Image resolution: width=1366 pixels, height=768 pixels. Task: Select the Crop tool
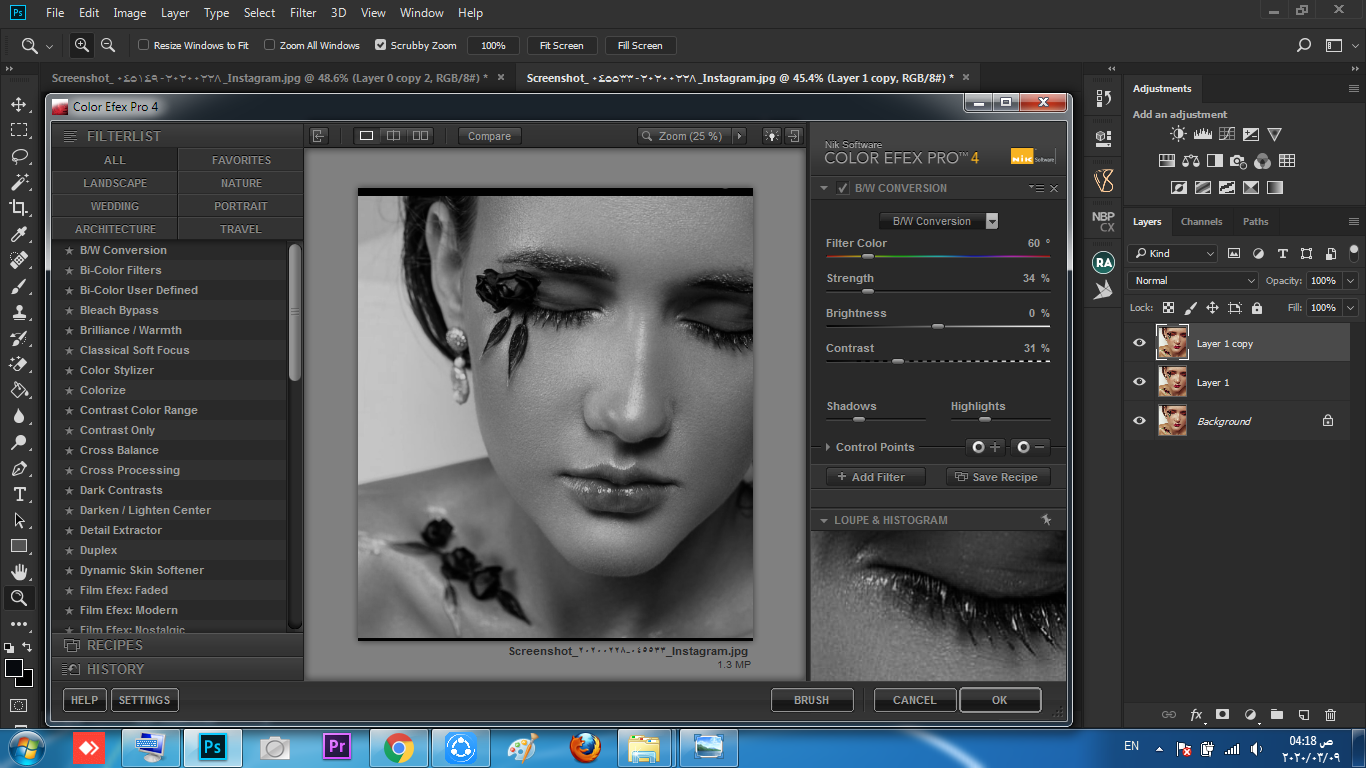click(x=19, y=208)
